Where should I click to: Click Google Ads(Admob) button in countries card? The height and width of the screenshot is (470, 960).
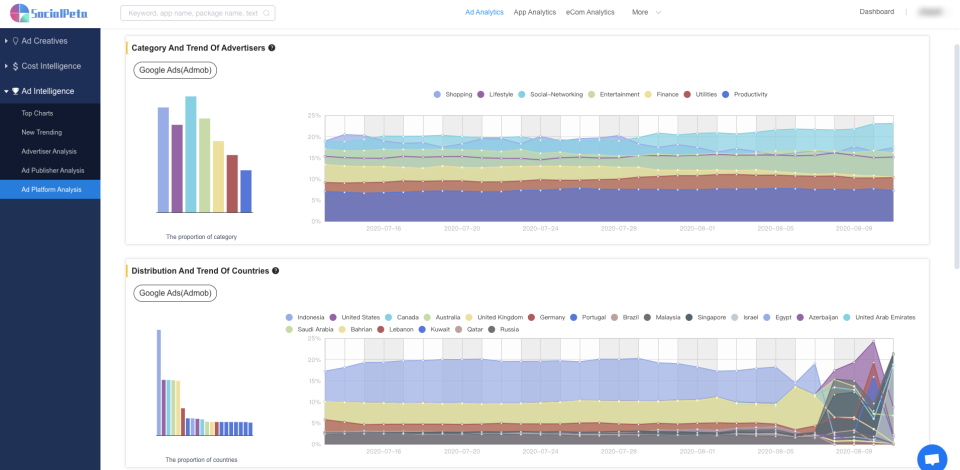coord(175,293)
